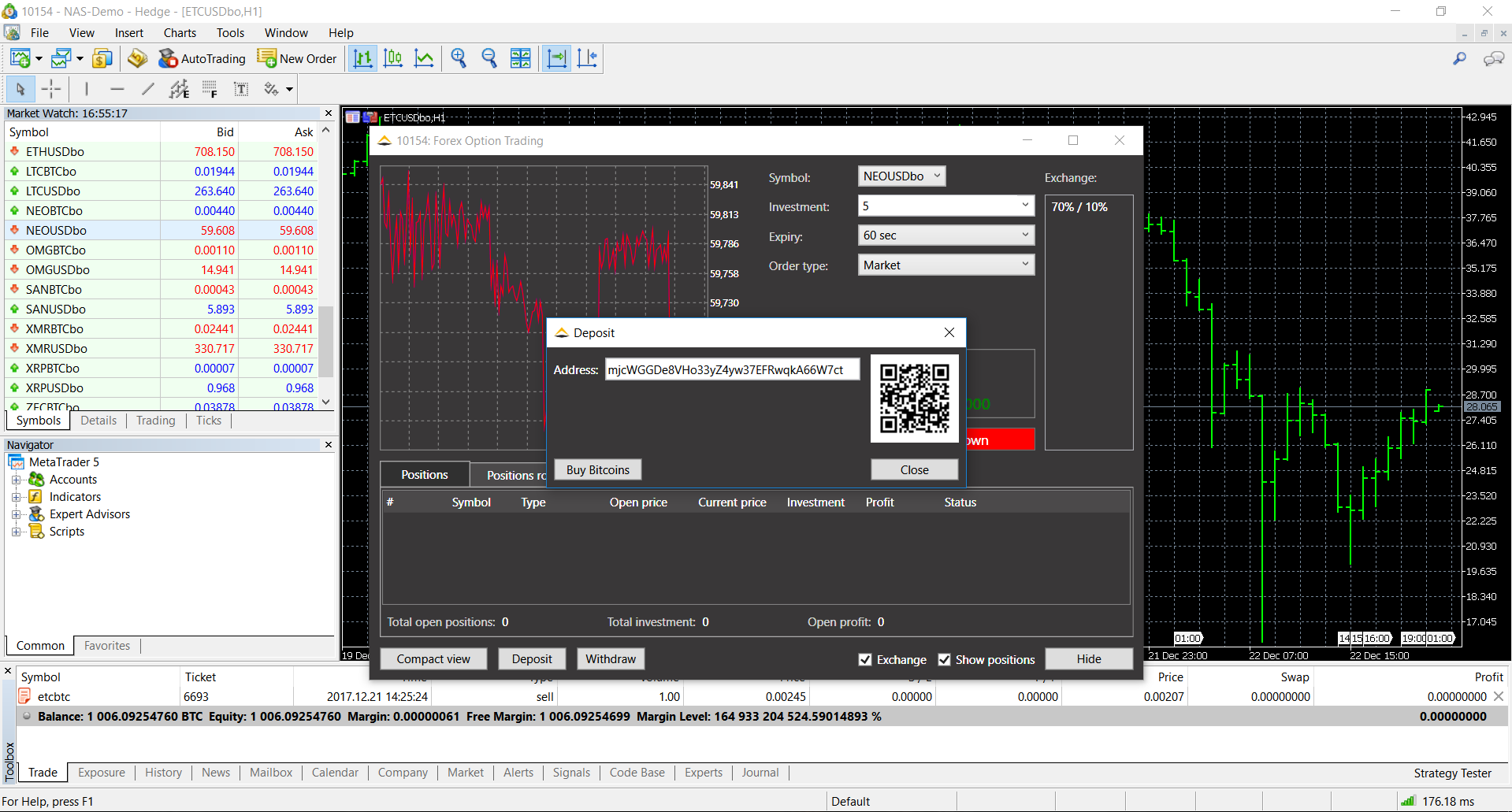Screen dimensions: 1512x812
Task: Switch to the History tab in Toolbox
Action: click(x=163, y=773)
